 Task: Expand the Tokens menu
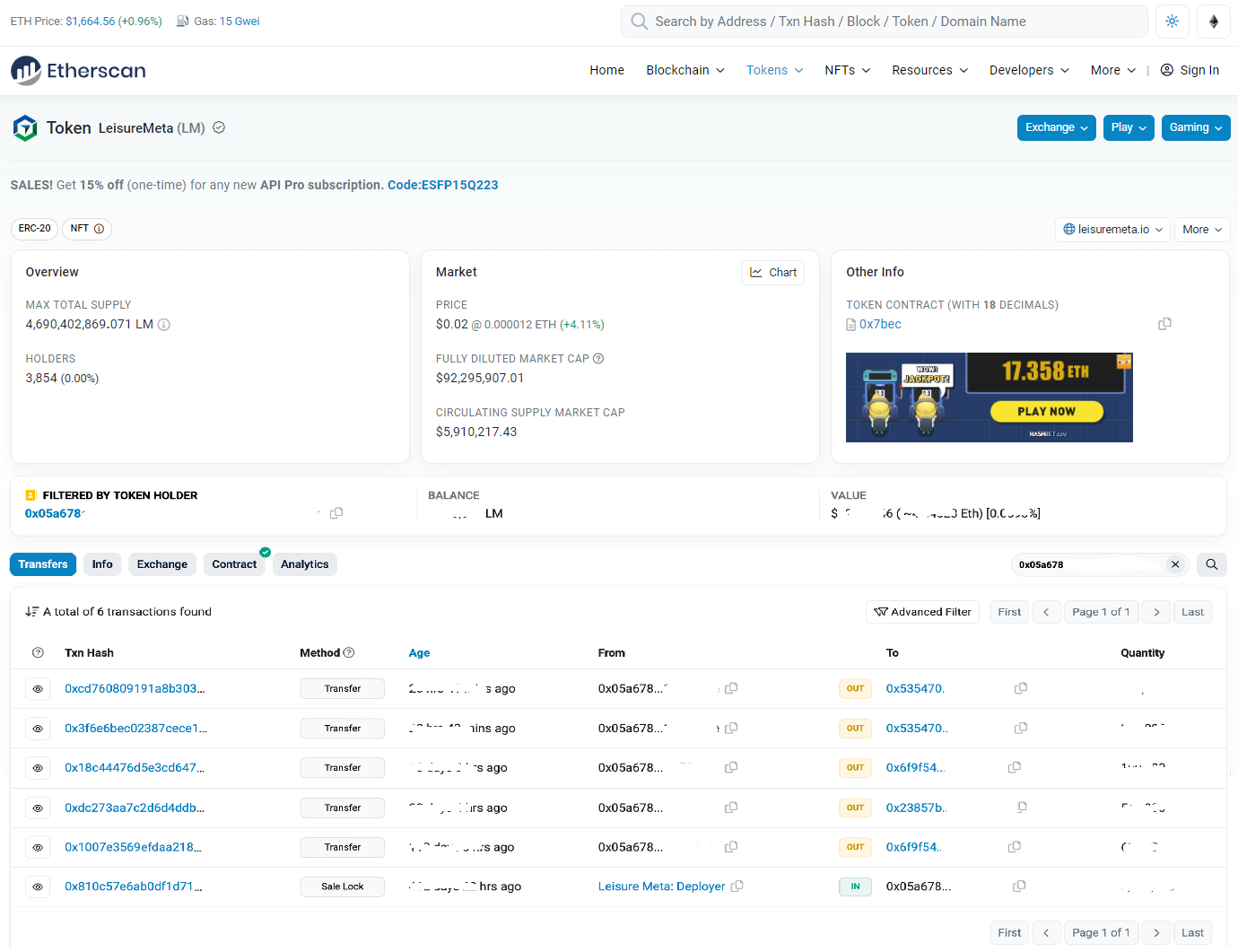pyautogui.click(x=775, y=70)
